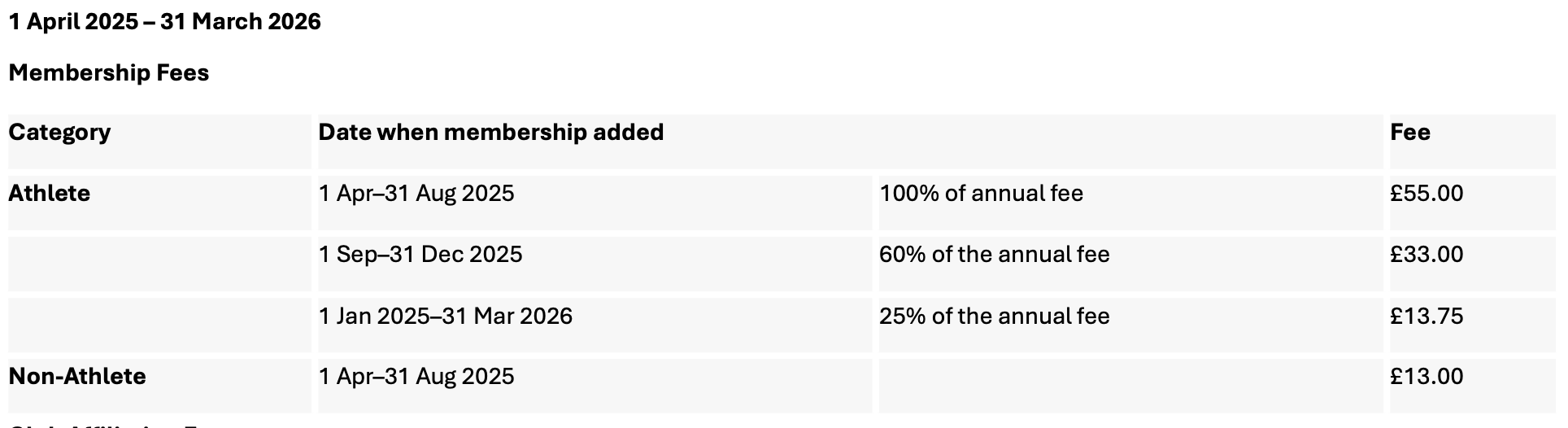Click the £13.75 fee amount
Screen dimensions: 1568x428
[x=1426, y=317]
